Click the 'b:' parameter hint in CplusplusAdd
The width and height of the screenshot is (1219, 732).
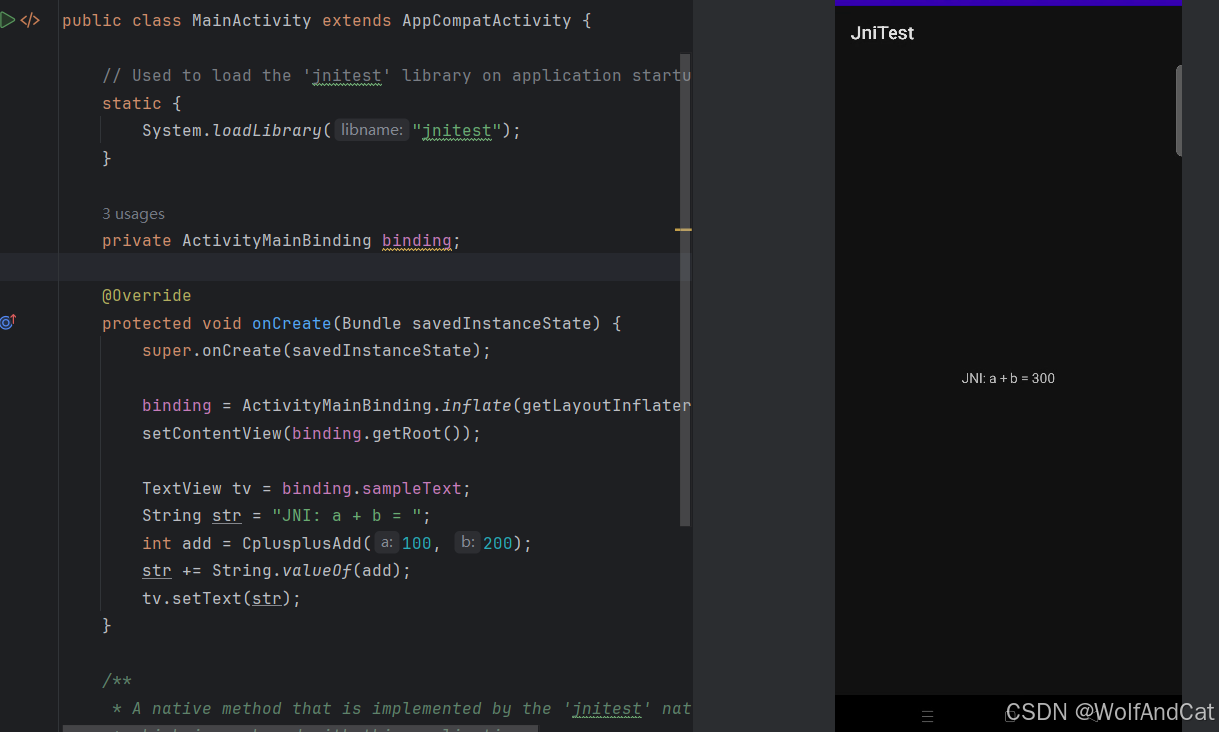(467, 543)
